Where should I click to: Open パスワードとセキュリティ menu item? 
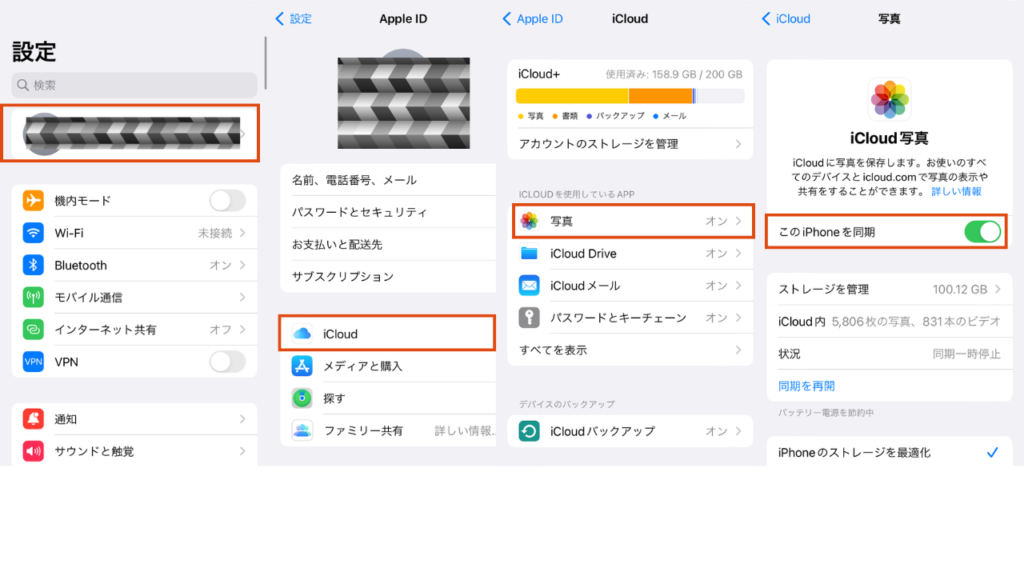point(388,212)
